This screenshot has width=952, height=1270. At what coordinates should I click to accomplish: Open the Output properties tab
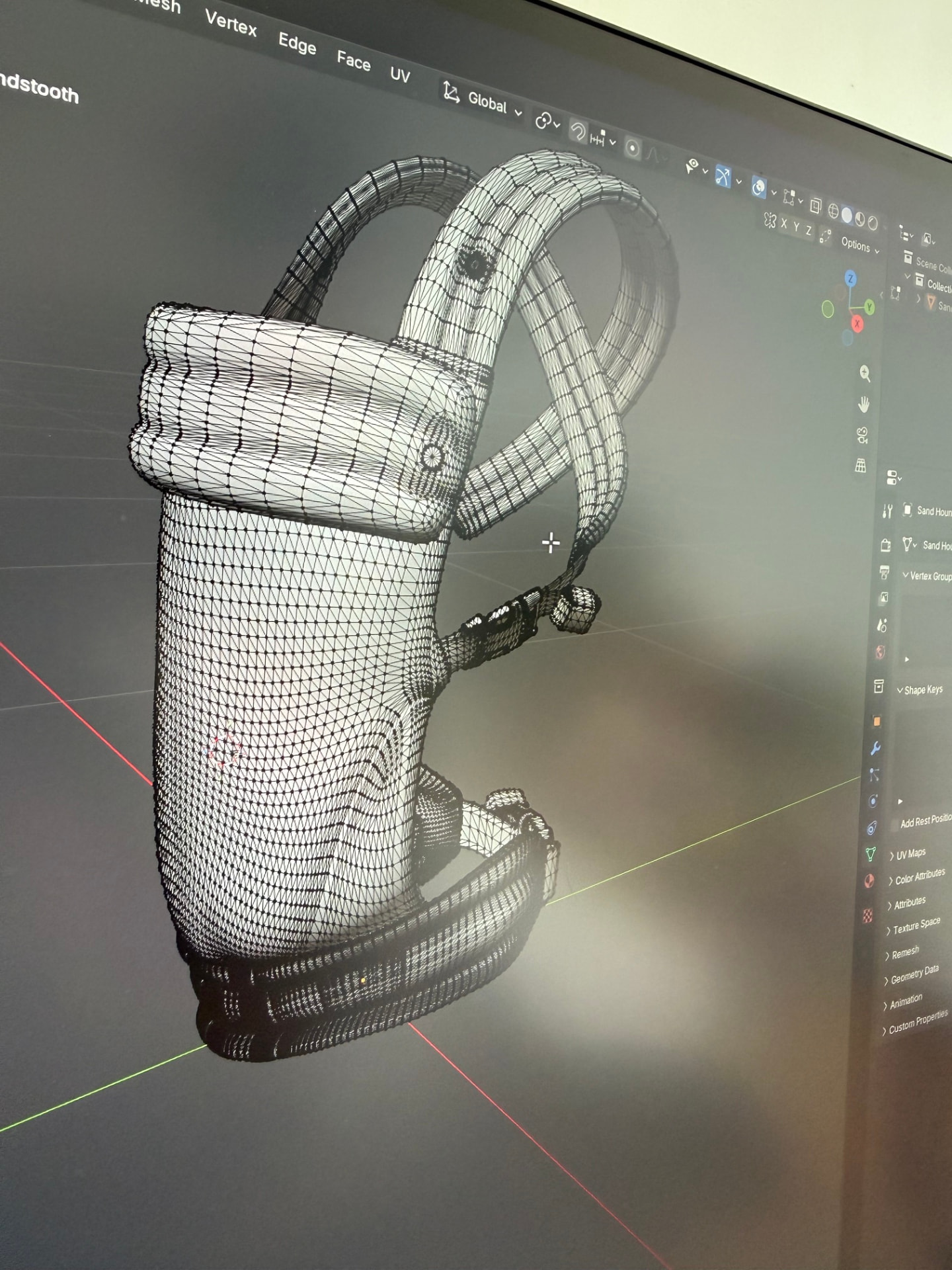[x=885, y=572]
